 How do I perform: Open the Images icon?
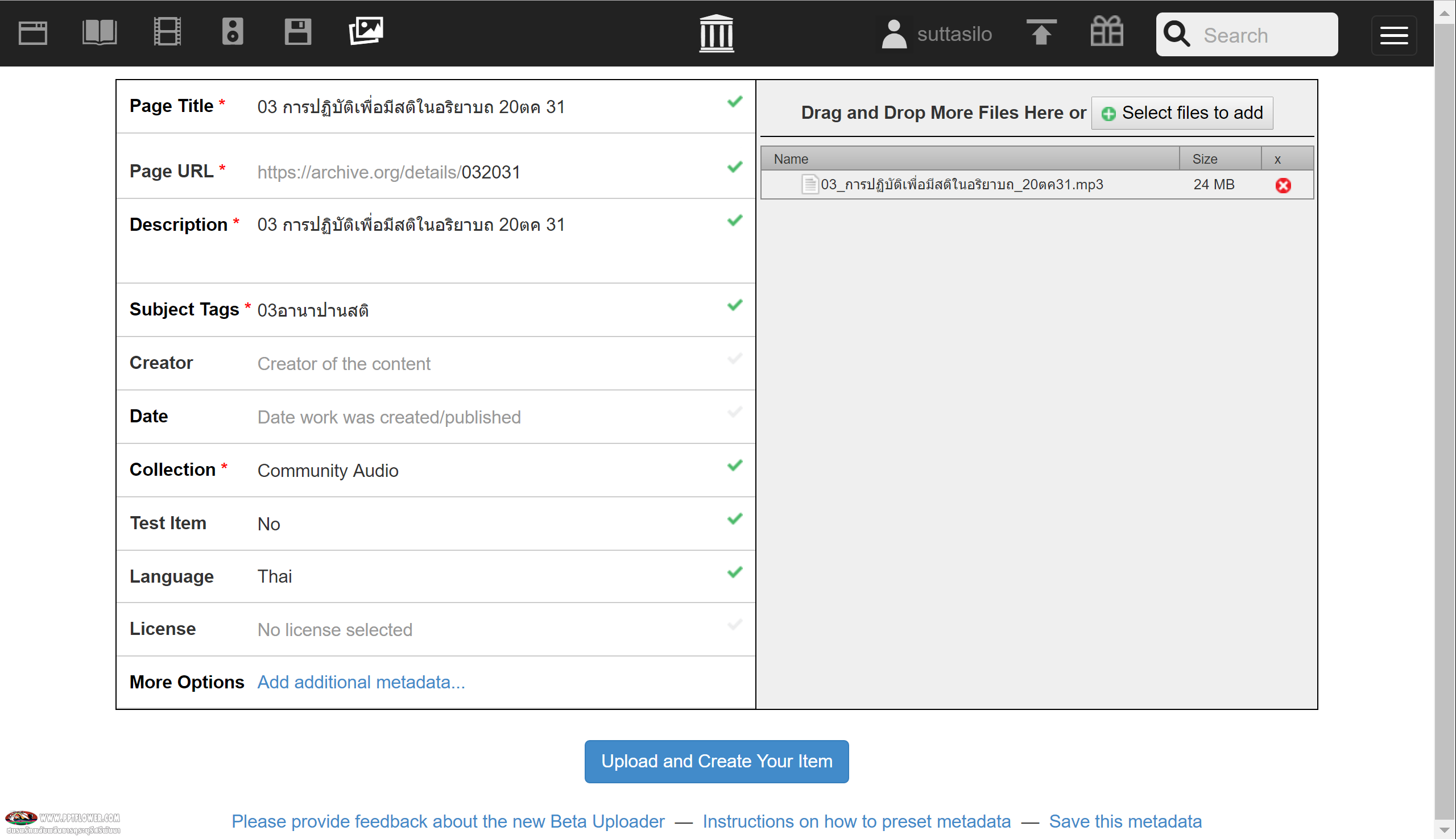366,31
